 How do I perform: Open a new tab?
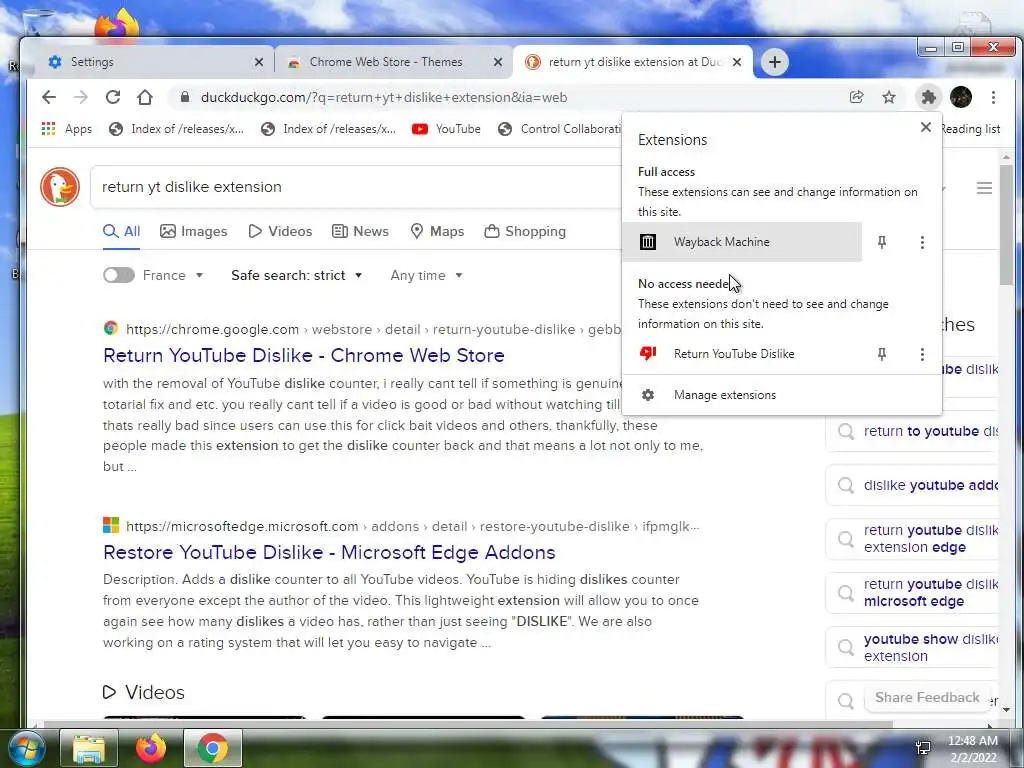click(x=775, y=62)
